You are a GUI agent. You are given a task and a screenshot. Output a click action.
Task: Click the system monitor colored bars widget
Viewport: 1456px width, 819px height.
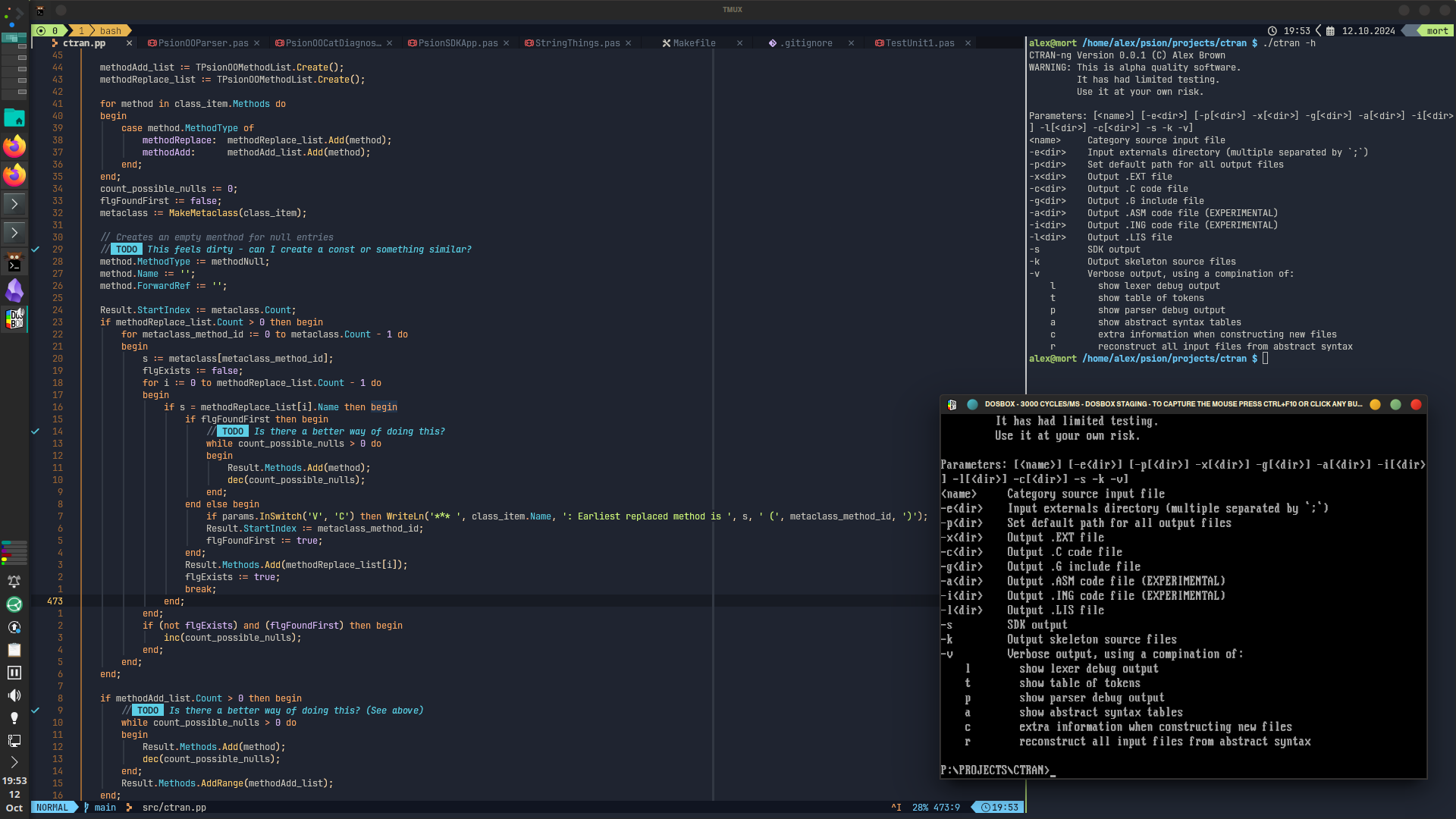14,553
